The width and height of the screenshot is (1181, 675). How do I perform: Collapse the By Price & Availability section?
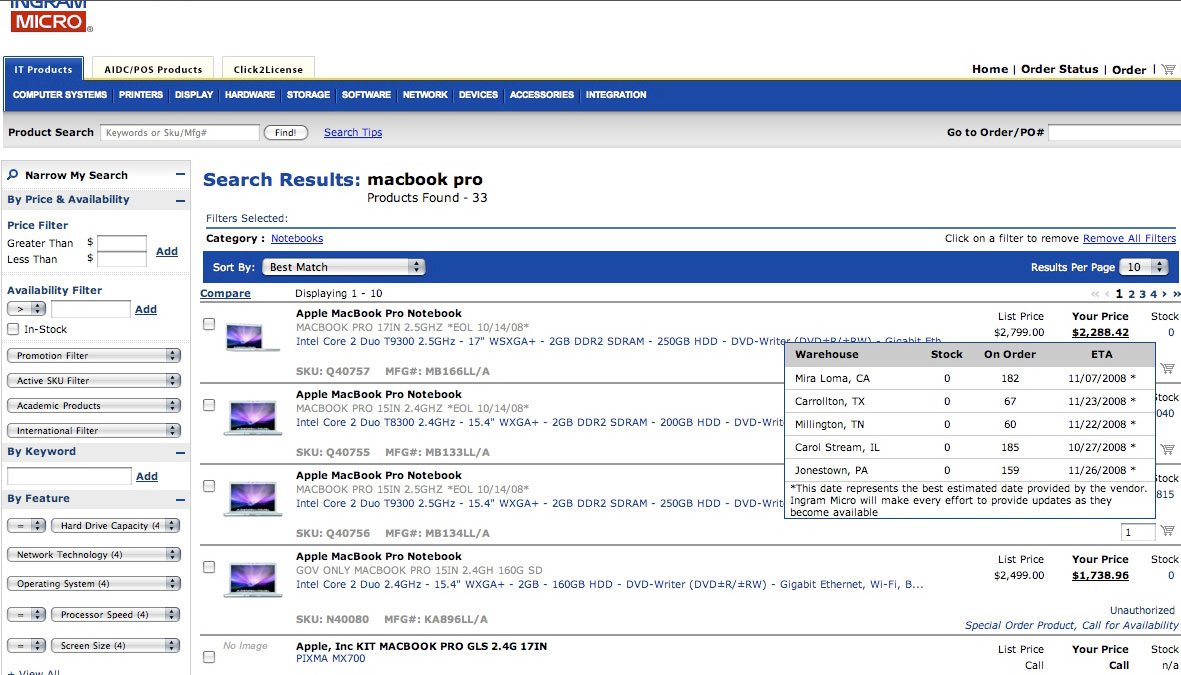(x=180, y=200)
